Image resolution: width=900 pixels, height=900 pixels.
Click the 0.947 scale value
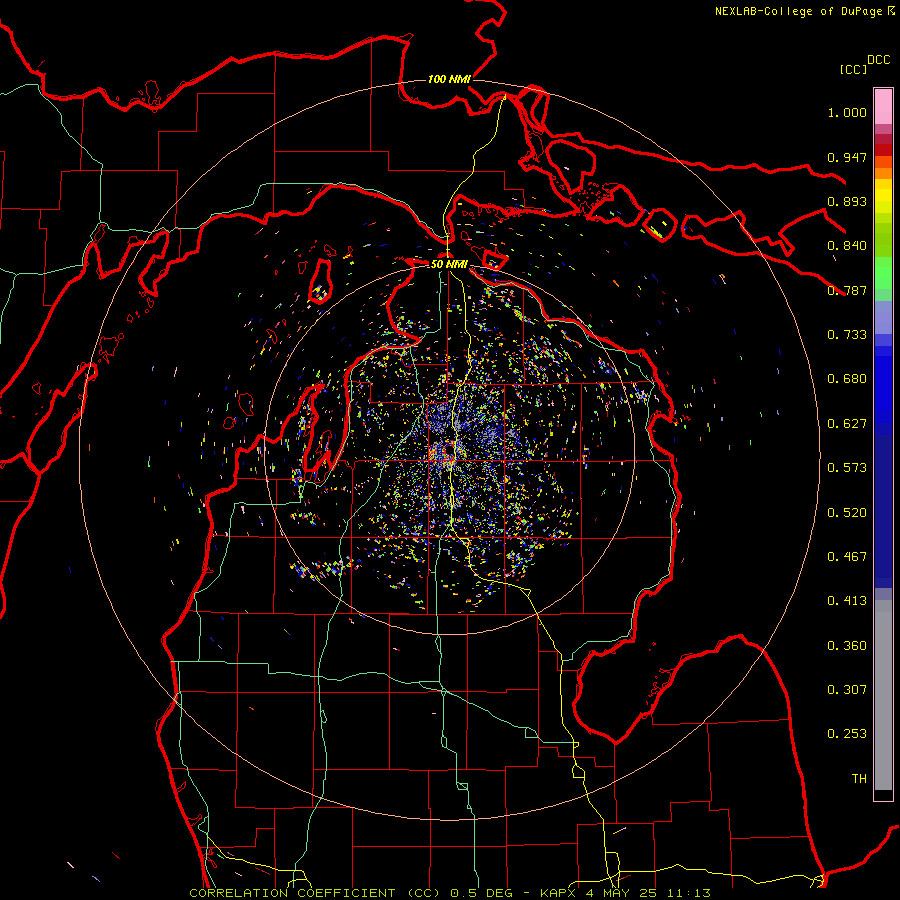847,157
